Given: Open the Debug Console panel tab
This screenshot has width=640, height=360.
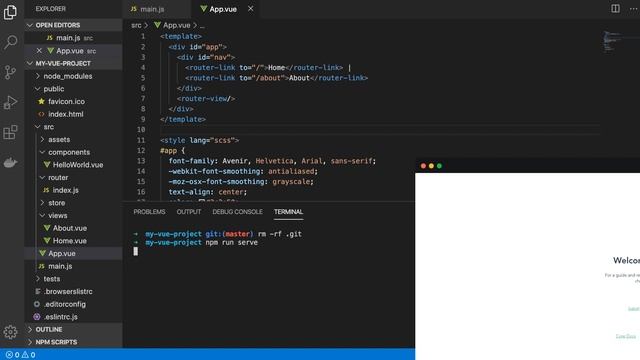Looking at the screenshot, I should [x=237, y=211].
